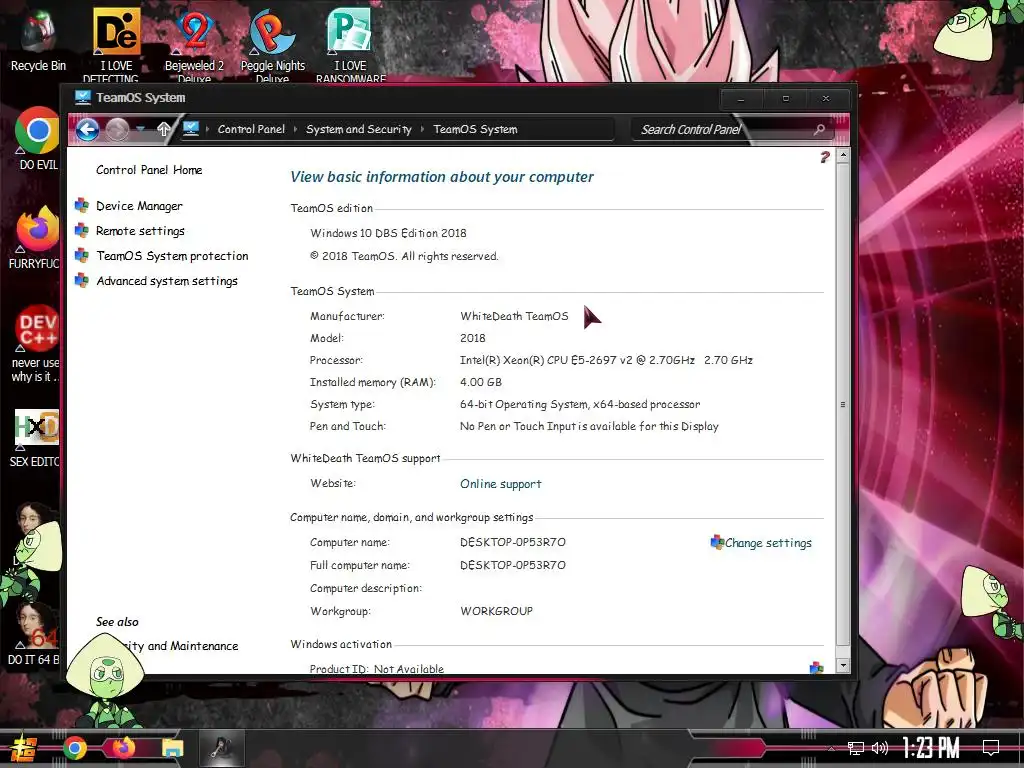
Task: Open the Start menu button on taskbar
Action: pyautogui.click(x=24, y=749)
